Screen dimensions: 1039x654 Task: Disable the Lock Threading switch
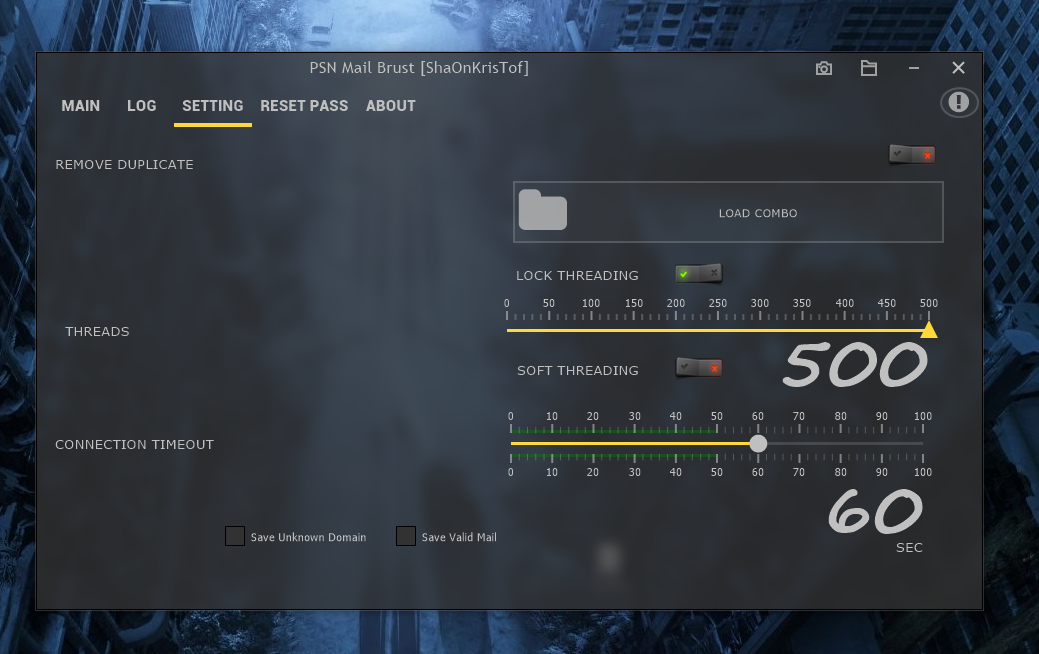pyautogui.click(x=698, y=273)
